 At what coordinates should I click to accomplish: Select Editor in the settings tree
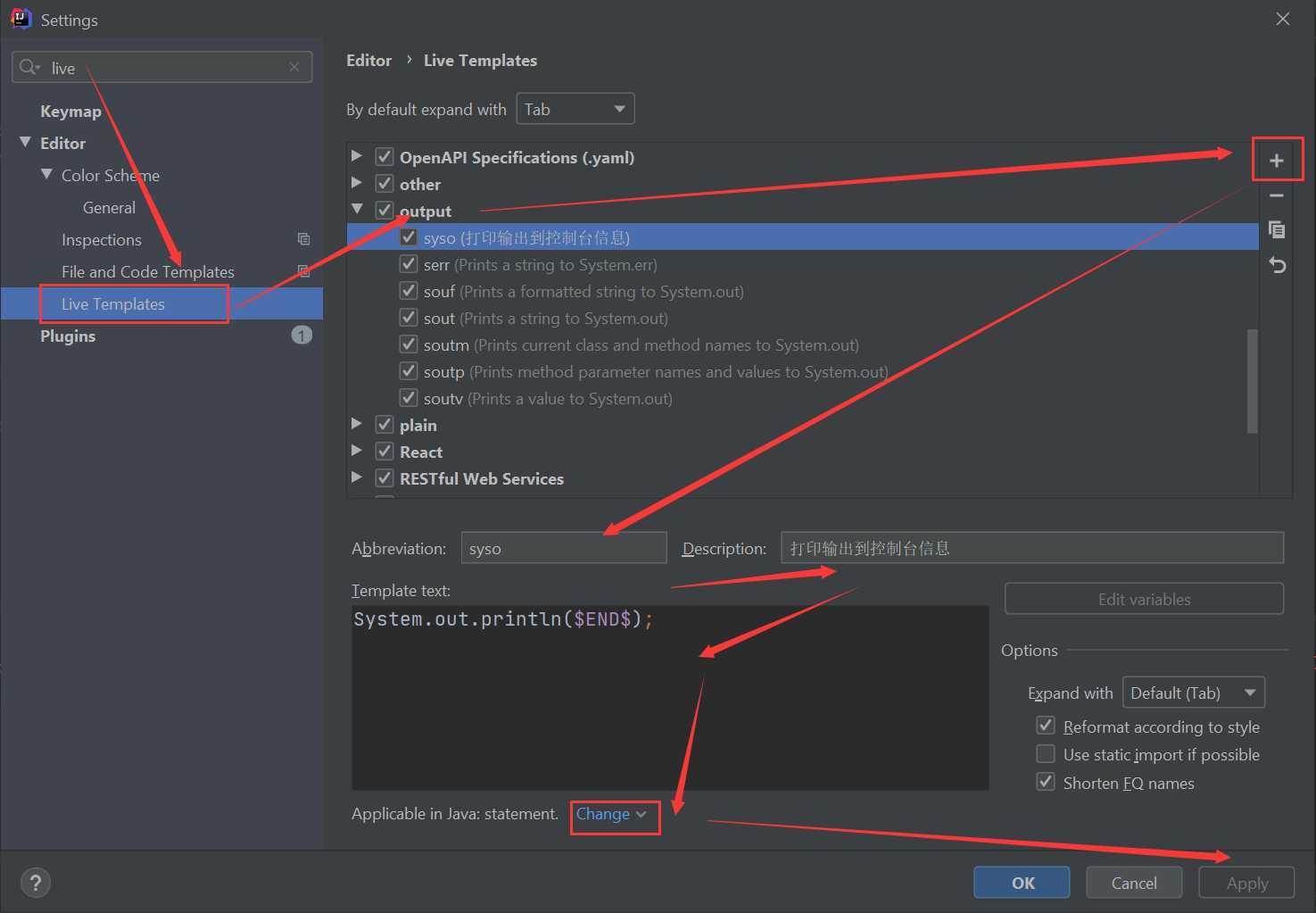62,143
